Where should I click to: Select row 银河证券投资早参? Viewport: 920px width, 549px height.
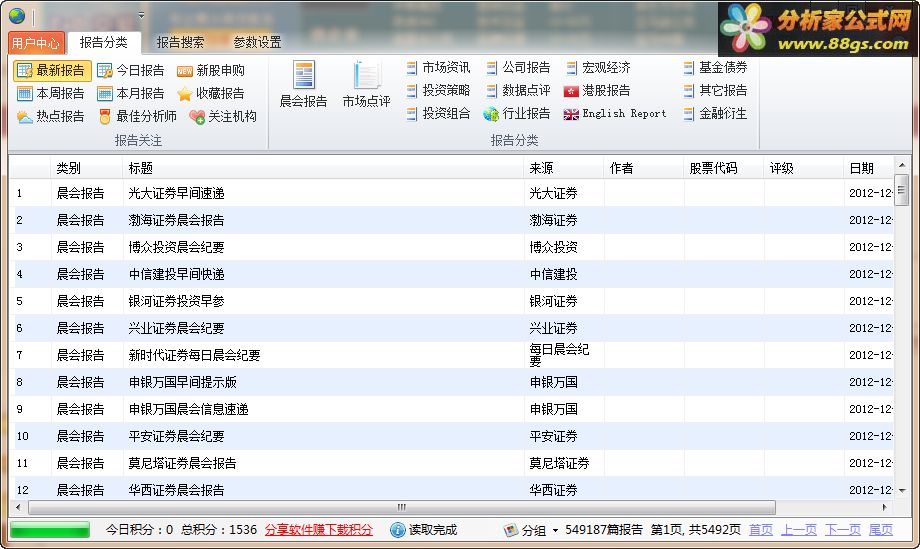point(452,301)
